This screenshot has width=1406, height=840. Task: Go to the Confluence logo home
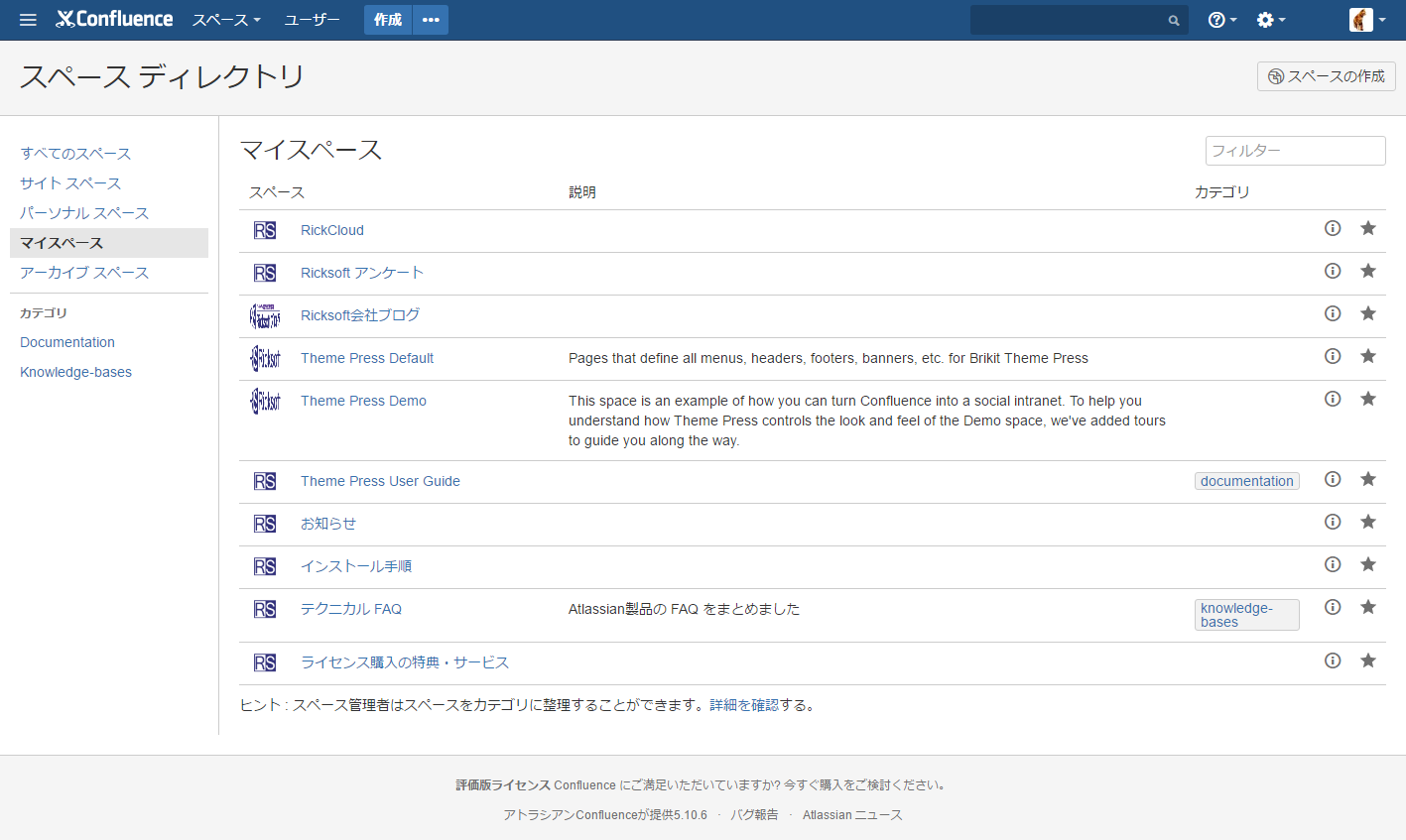tap(114, 19)
